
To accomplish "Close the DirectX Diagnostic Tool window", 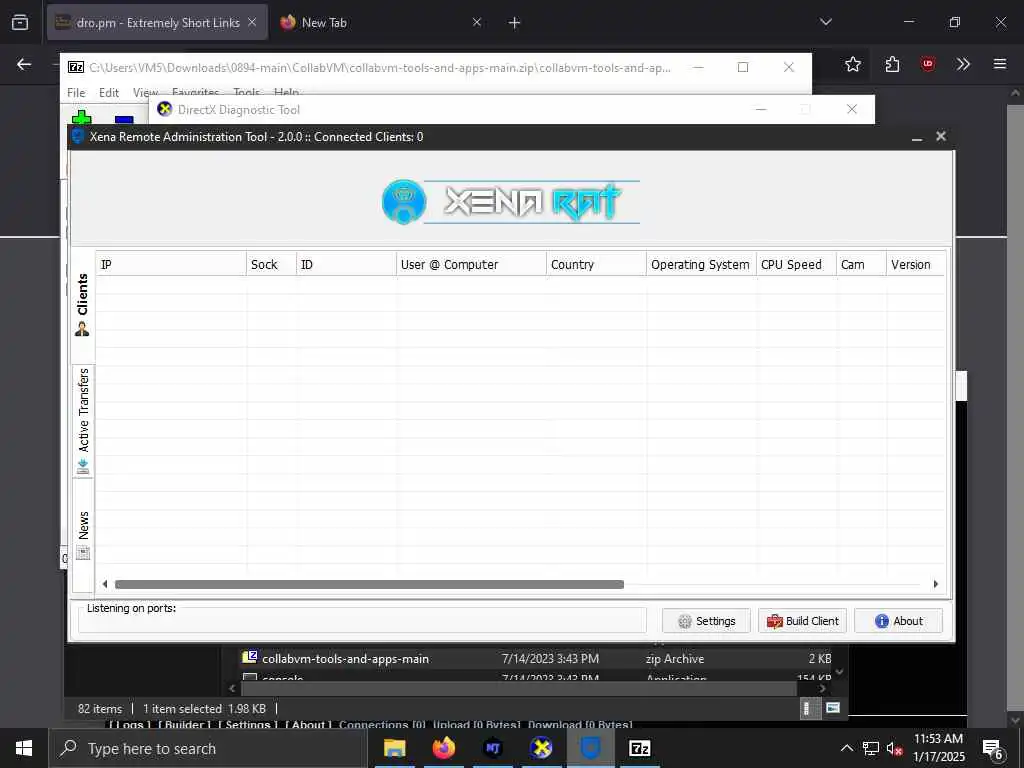I will [852, 109].
